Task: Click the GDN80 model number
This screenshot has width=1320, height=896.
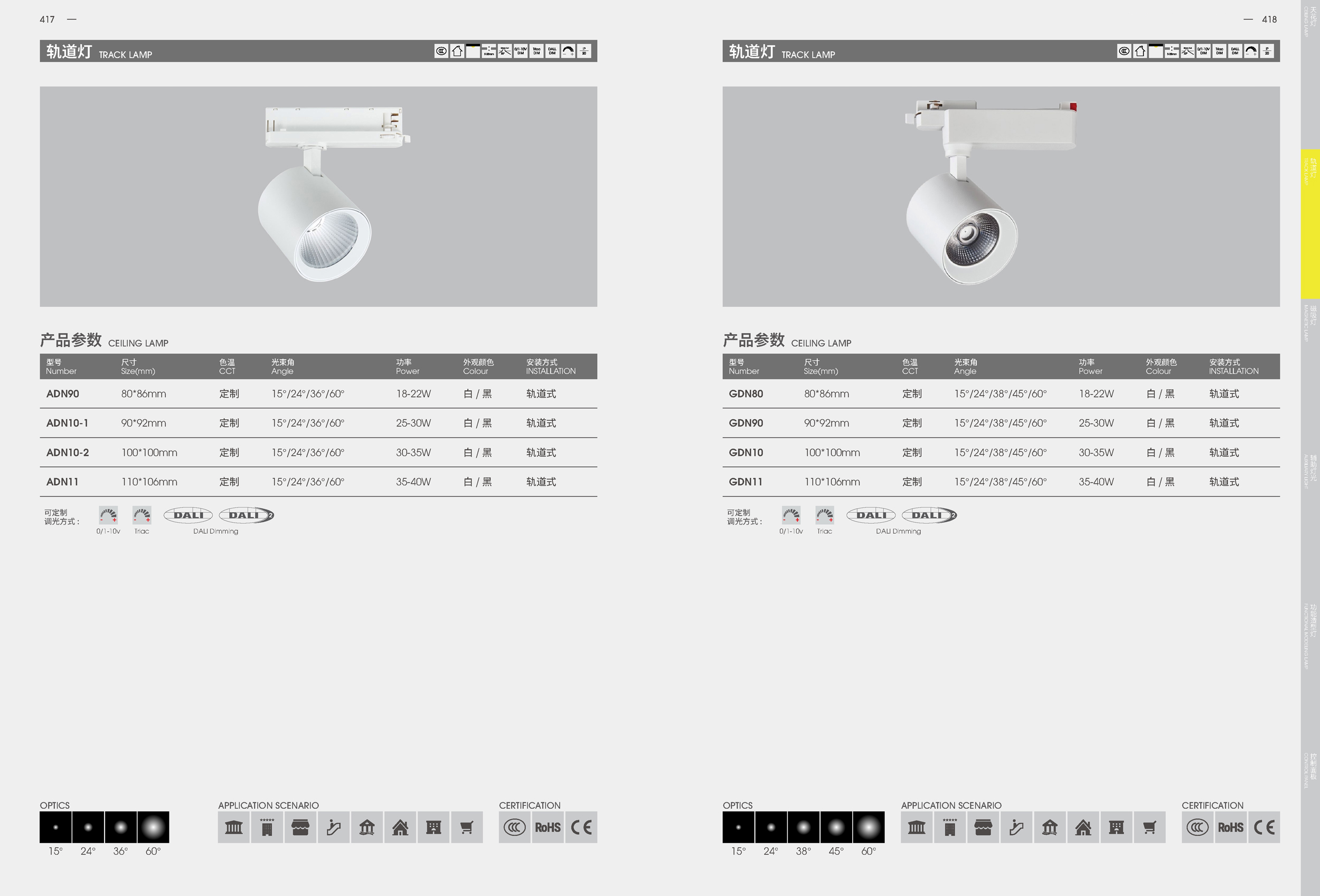Action: (746, 393)
